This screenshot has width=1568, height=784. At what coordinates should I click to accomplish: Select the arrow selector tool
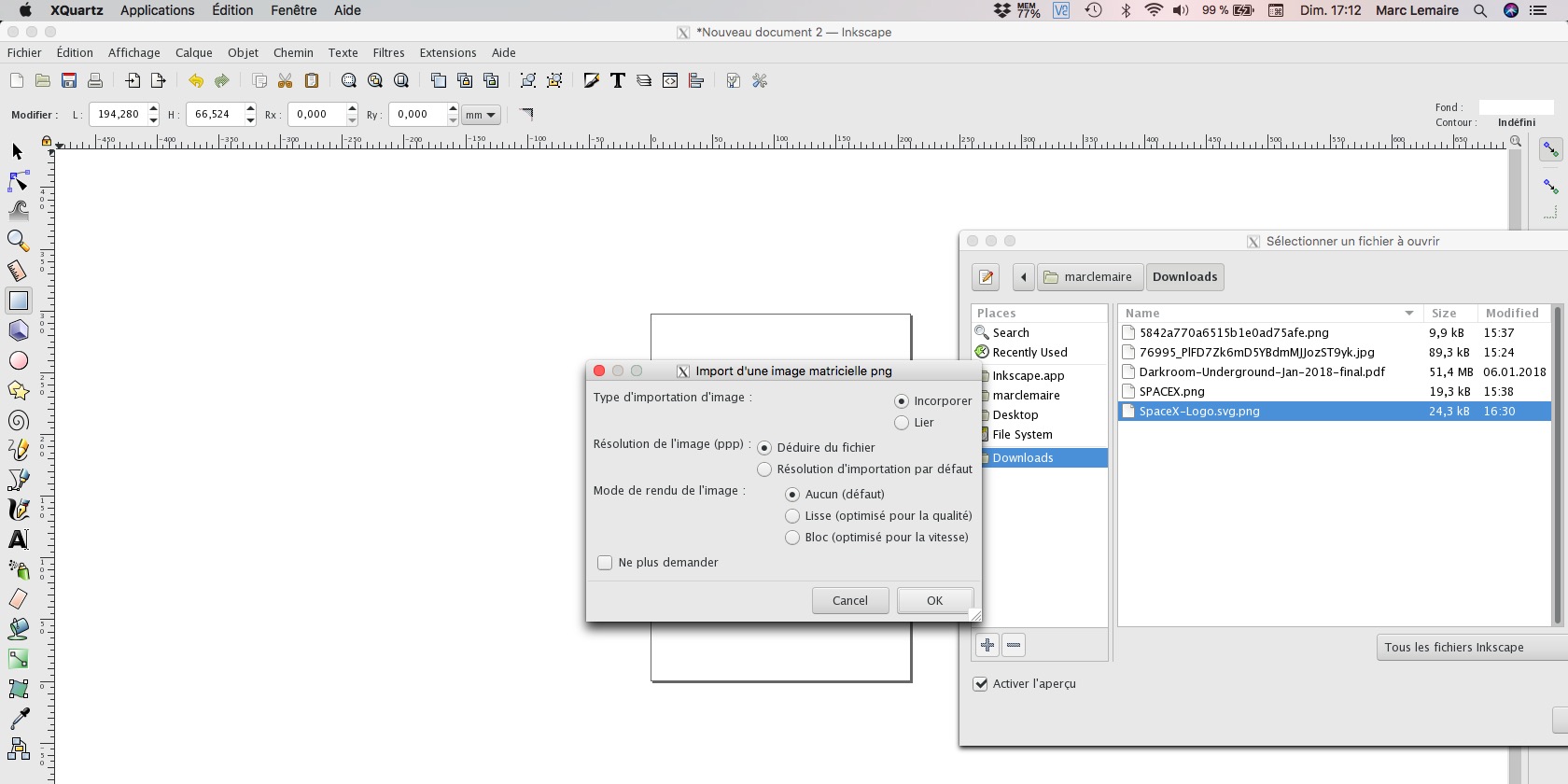tap(18, 151)
